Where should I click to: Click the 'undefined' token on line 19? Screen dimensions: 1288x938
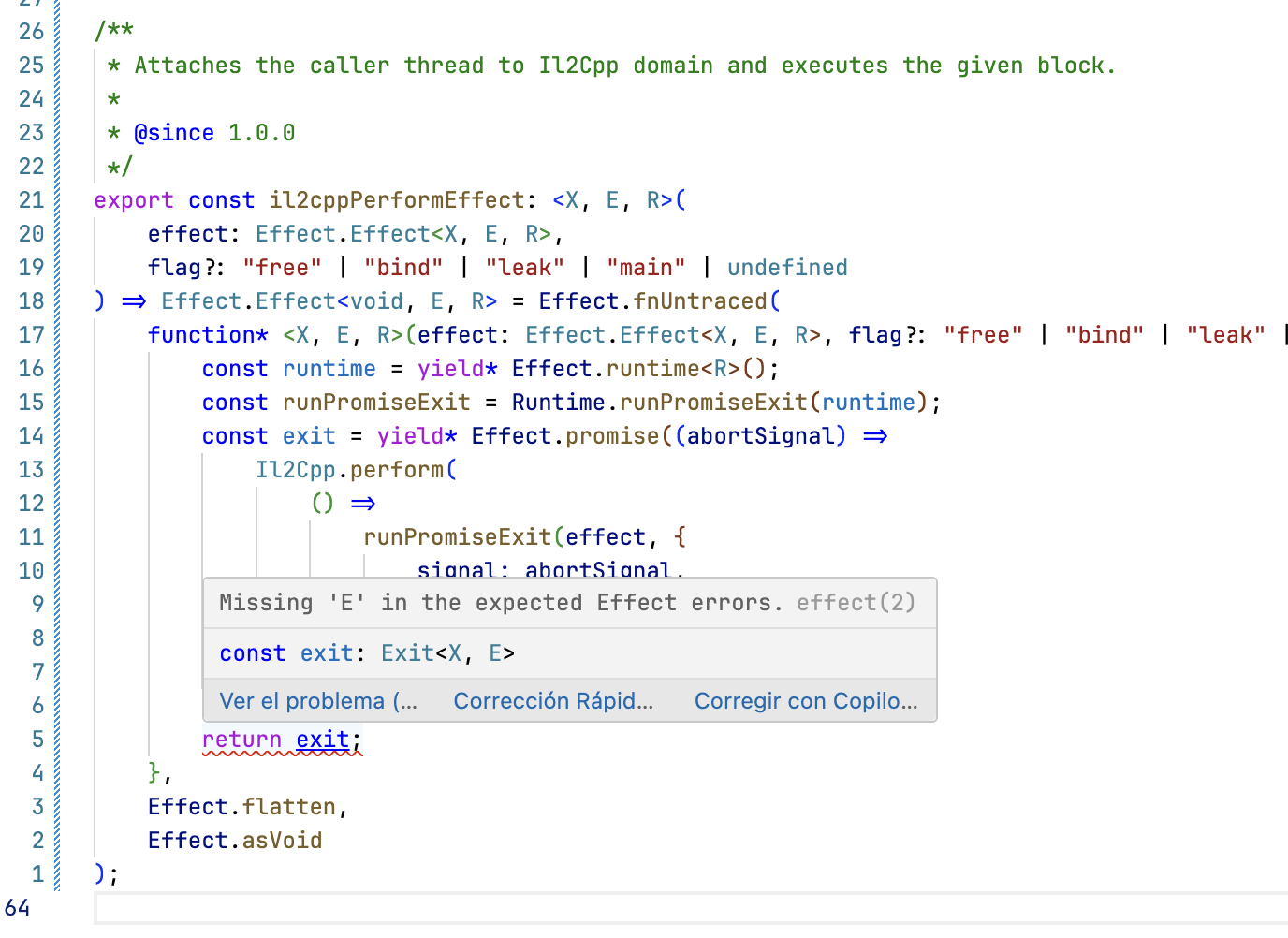[787, 267]
